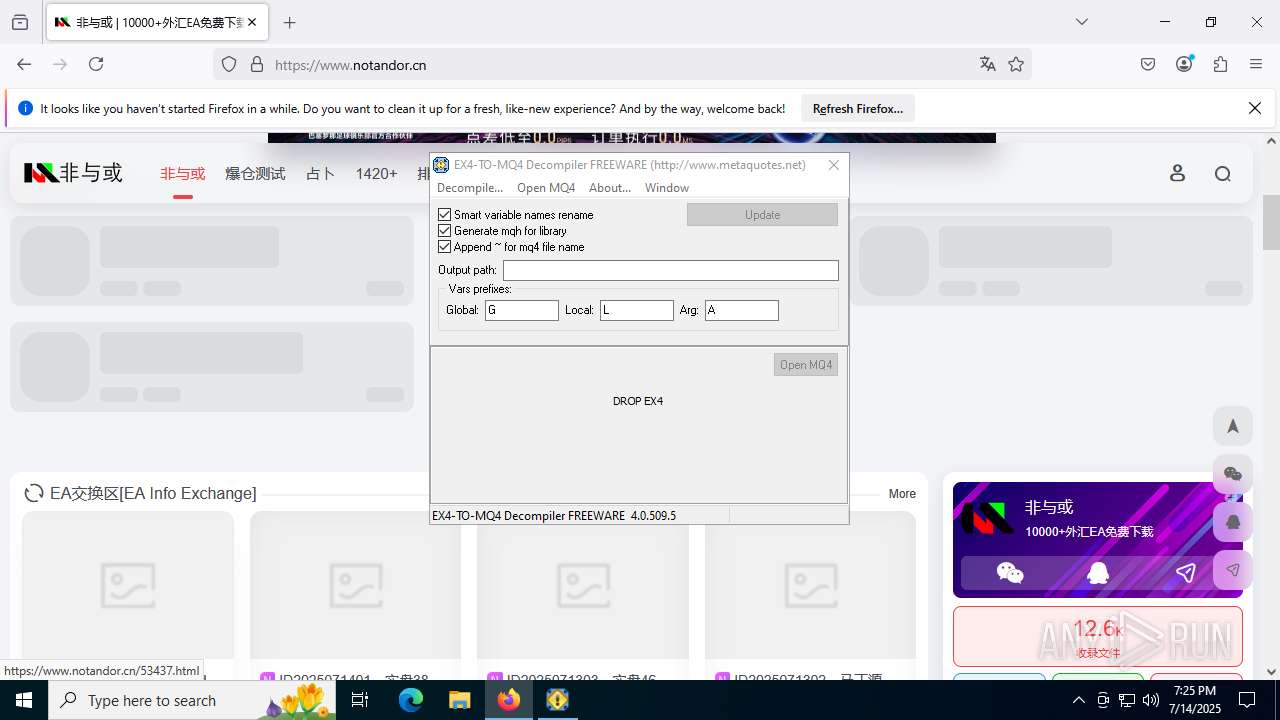The height and width of the screenshot is (720, 1280).
Task: Close the 非与或 browser tab
Action: (x=252, y=22)
